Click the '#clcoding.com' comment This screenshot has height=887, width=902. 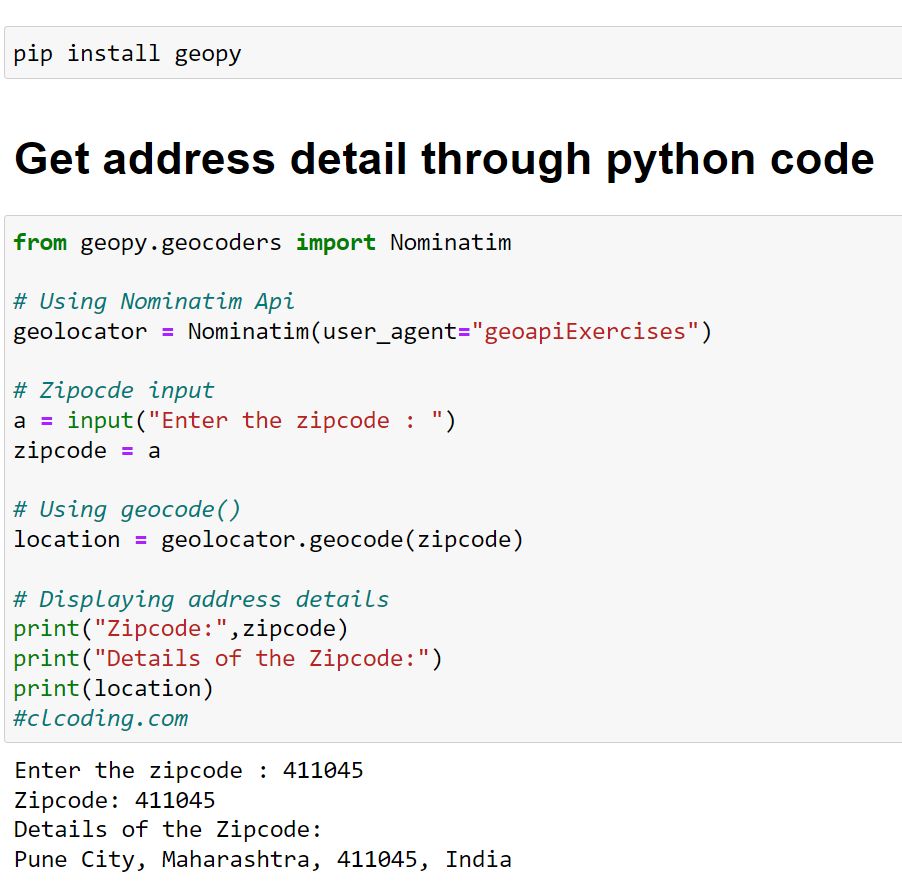pyautogui.click(x=100, y=718)
